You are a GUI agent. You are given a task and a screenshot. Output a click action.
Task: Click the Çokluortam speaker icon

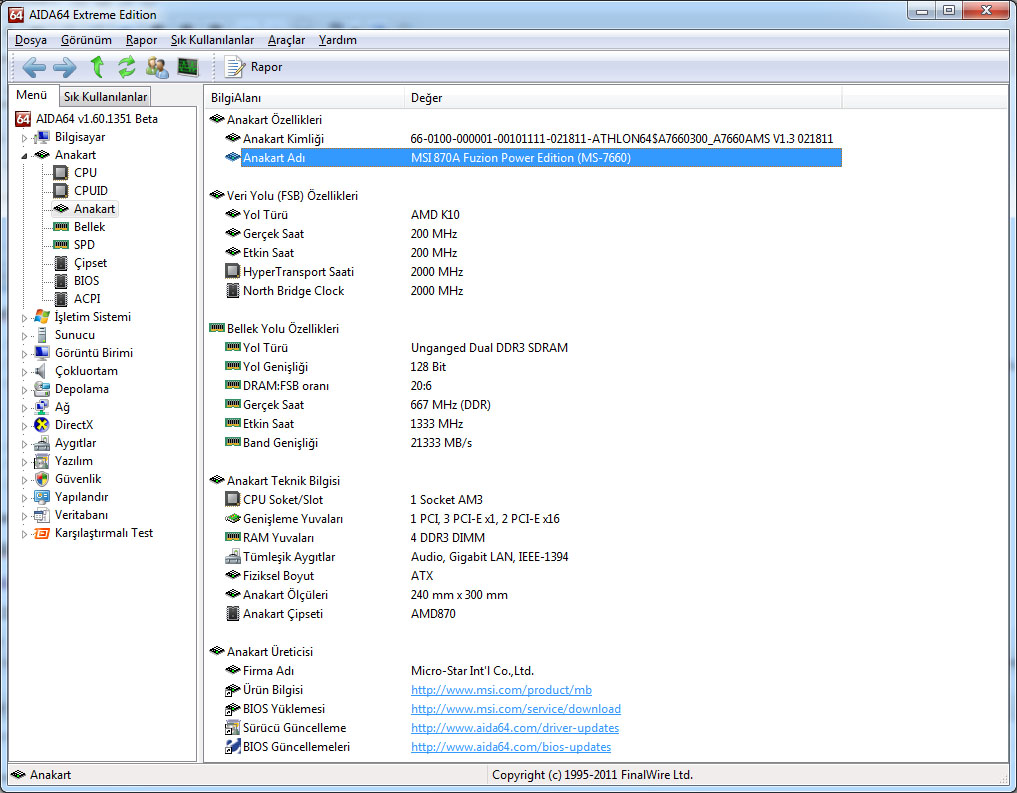point(41,371)
